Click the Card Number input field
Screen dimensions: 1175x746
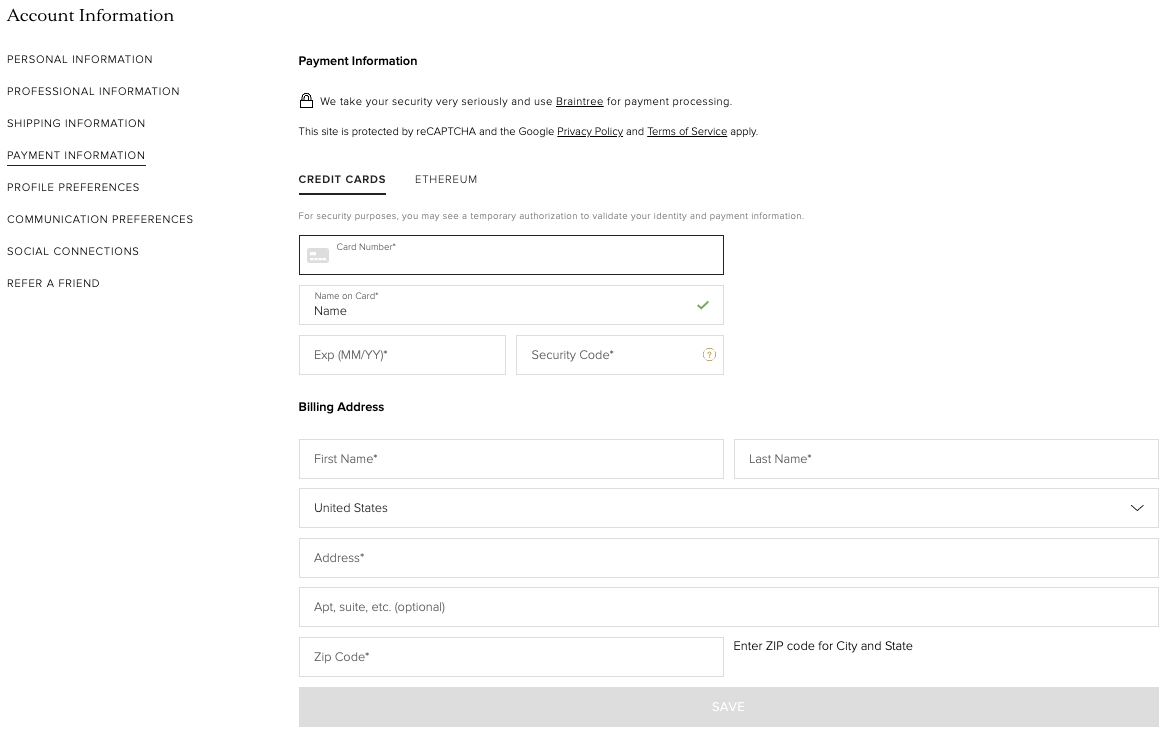click(510, 255)
